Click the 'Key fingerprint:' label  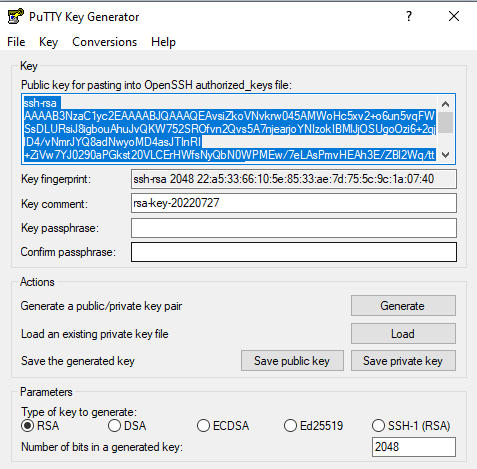56,179
